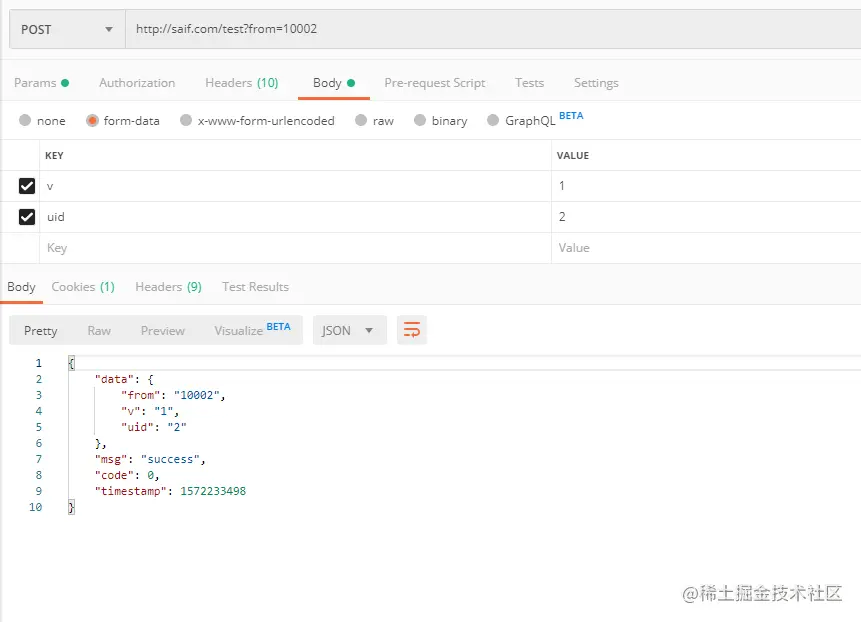Switch response view to Pretty
Viewport: 861px width, 622px height.
point(41,330)
